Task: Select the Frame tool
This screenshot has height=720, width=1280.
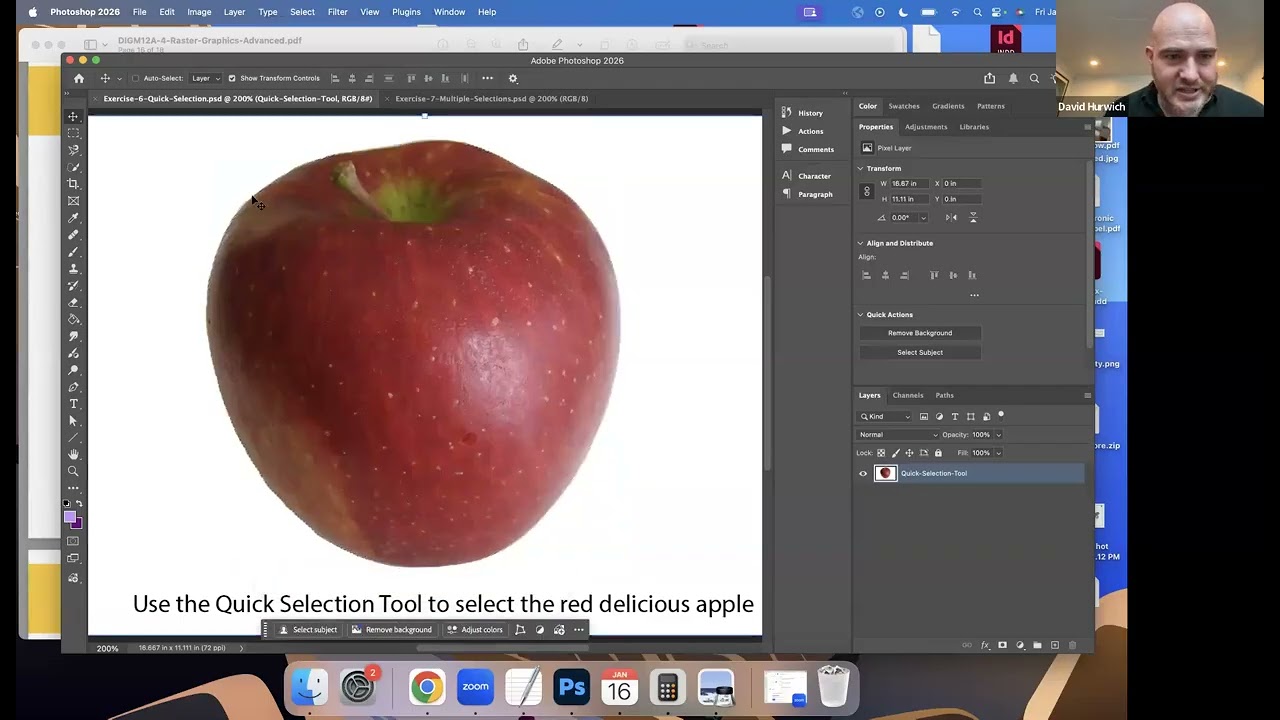Action: click(x=73, y=200)
